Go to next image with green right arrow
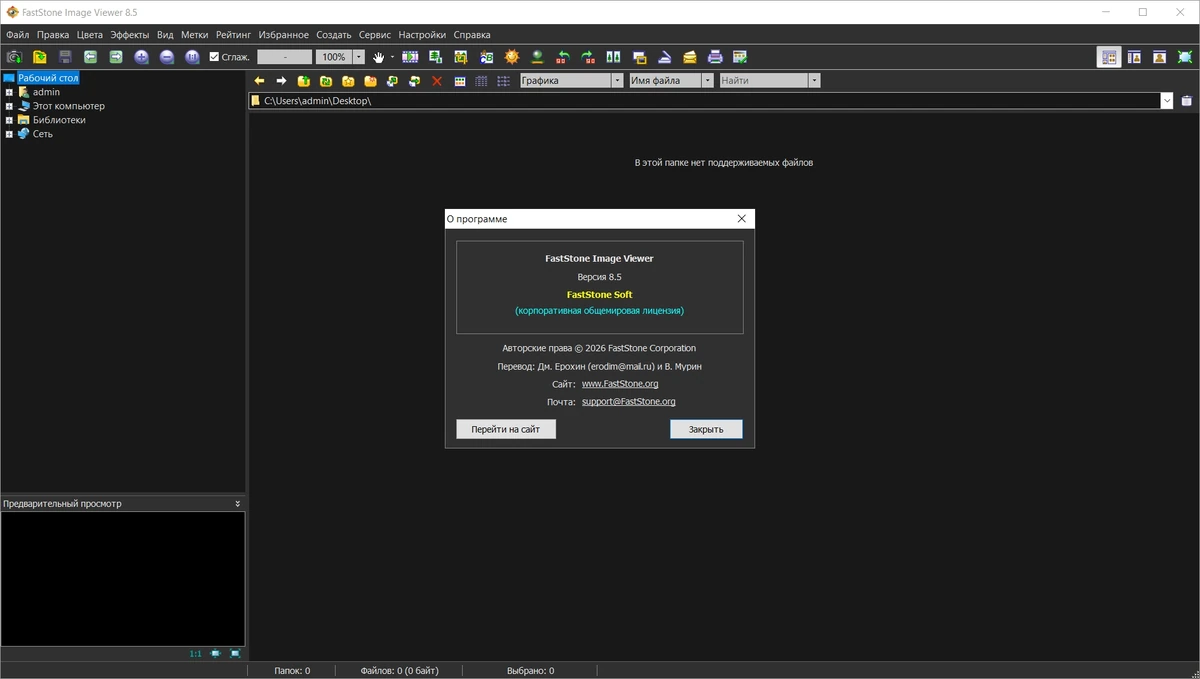1200x679 pixels. 116,57
